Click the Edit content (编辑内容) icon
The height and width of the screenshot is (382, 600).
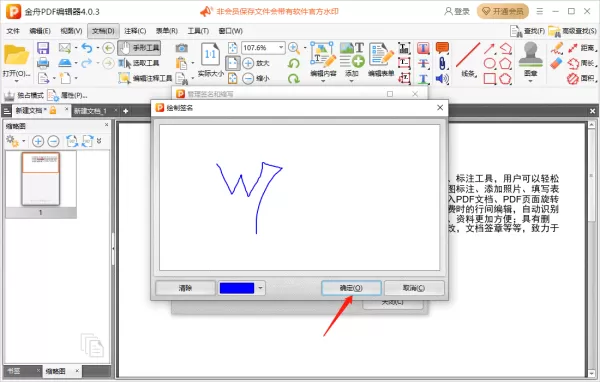click(323, 55)
